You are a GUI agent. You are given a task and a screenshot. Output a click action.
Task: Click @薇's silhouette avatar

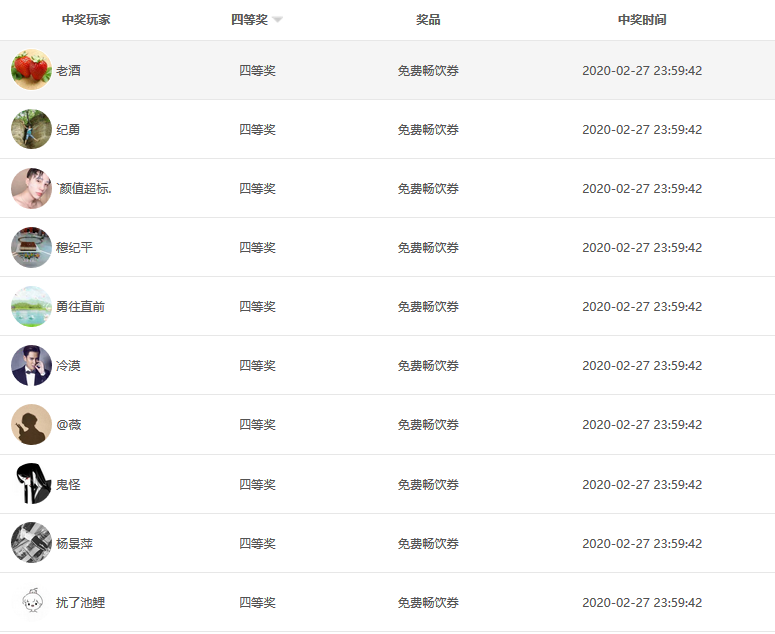pos(31,424)
